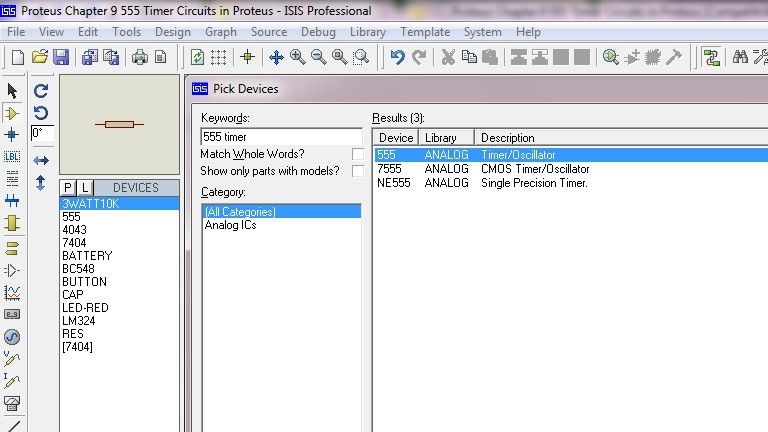Click the Rotate Clockwise icon
The image size is (768, 432).
coord(41,91)
